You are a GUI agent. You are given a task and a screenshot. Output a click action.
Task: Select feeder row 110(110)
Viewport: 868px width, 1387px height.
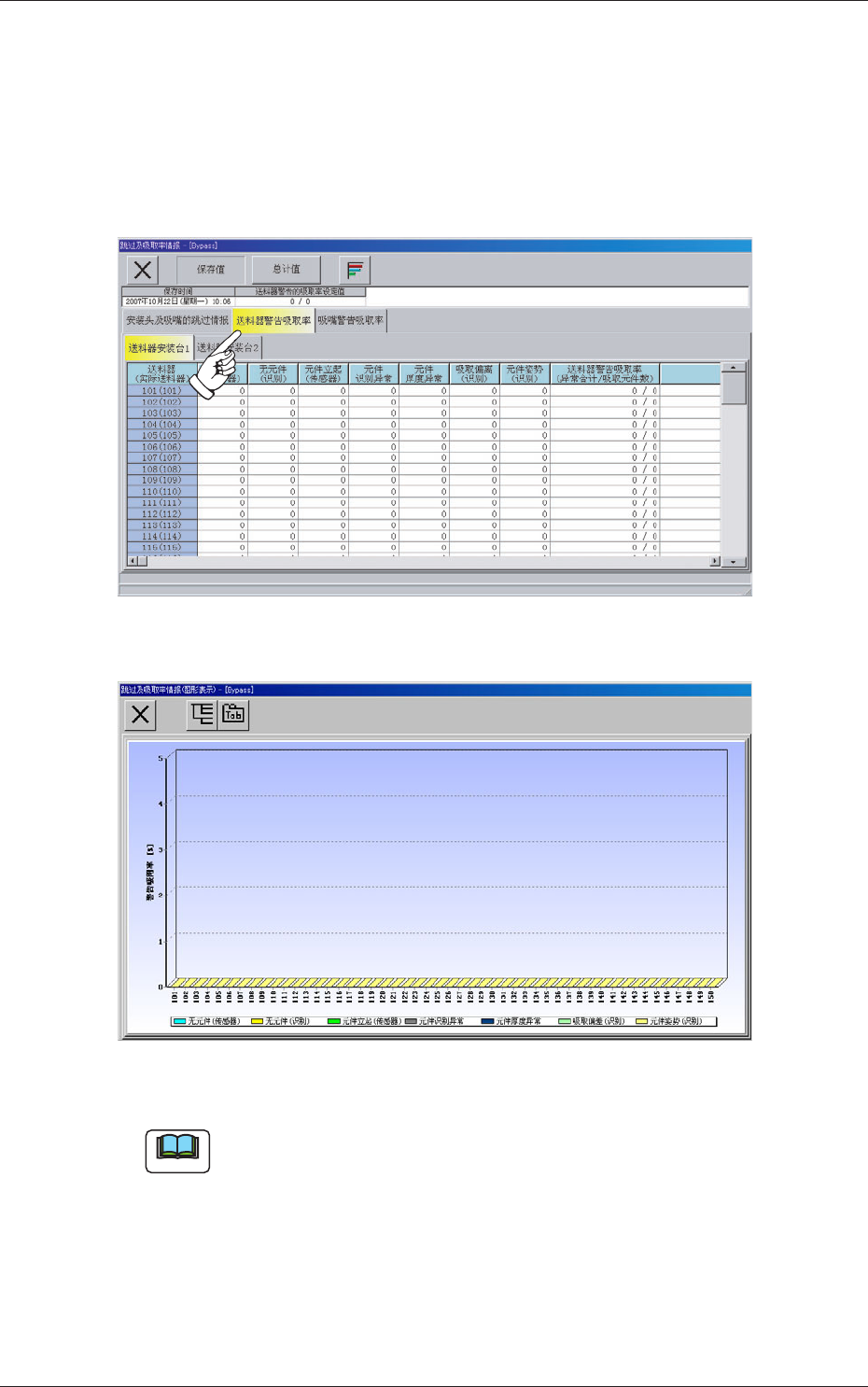(162, 492)
